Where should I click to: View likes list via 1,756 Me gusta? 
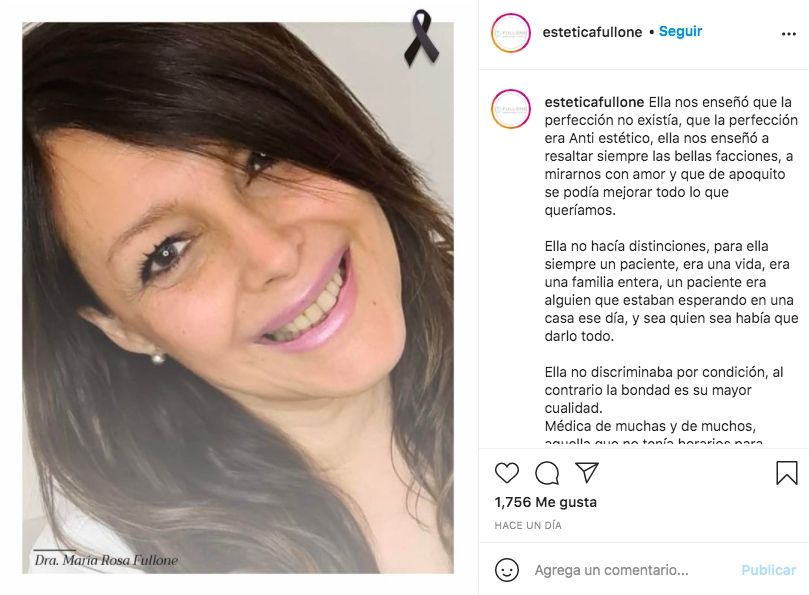coord(545,502)
